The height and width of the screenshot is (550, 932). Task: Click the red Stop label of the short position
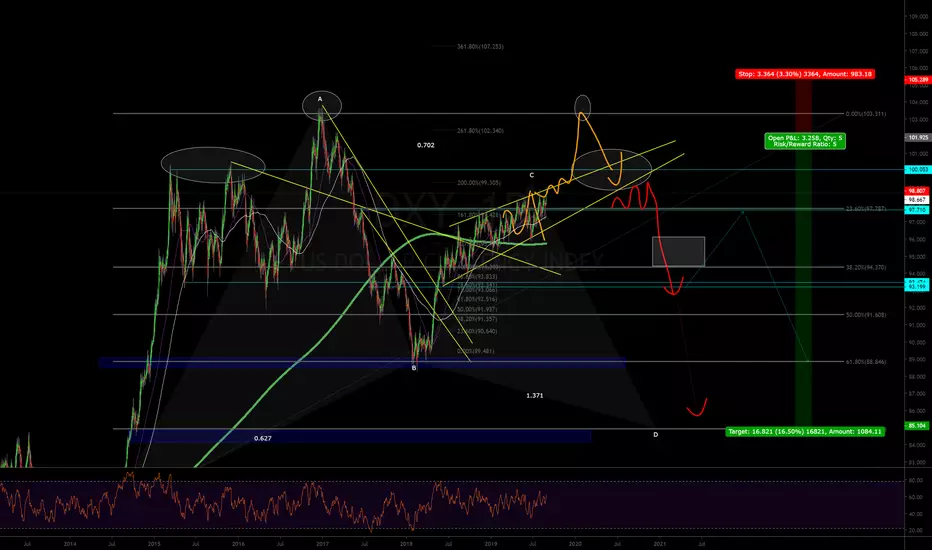[x=805, y=74]
